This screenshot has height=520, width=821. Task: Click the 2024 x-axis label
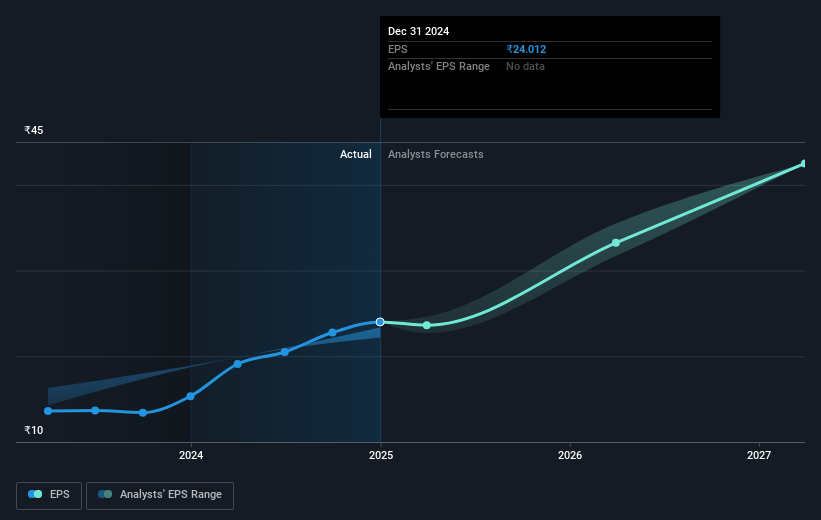point(191,456)
